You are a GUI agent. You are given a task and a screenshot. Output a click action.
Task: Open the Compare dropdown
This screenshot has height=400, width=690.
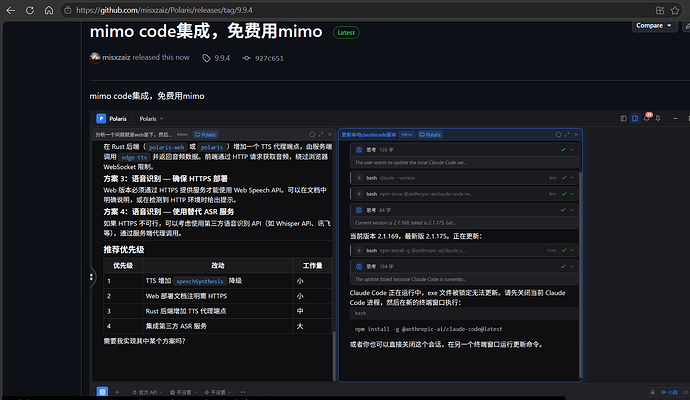coord(653,26)
